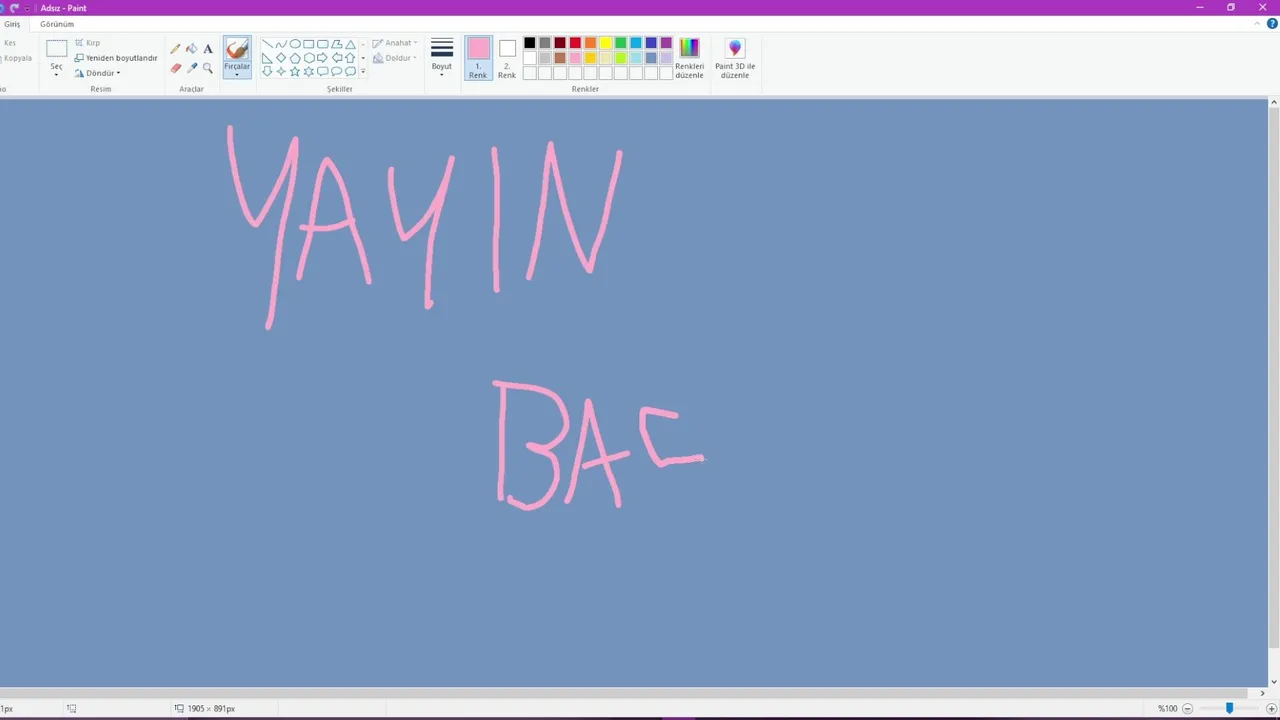Select the five-point star shape
Screen dimensions: 1280x720
point(295,71)
